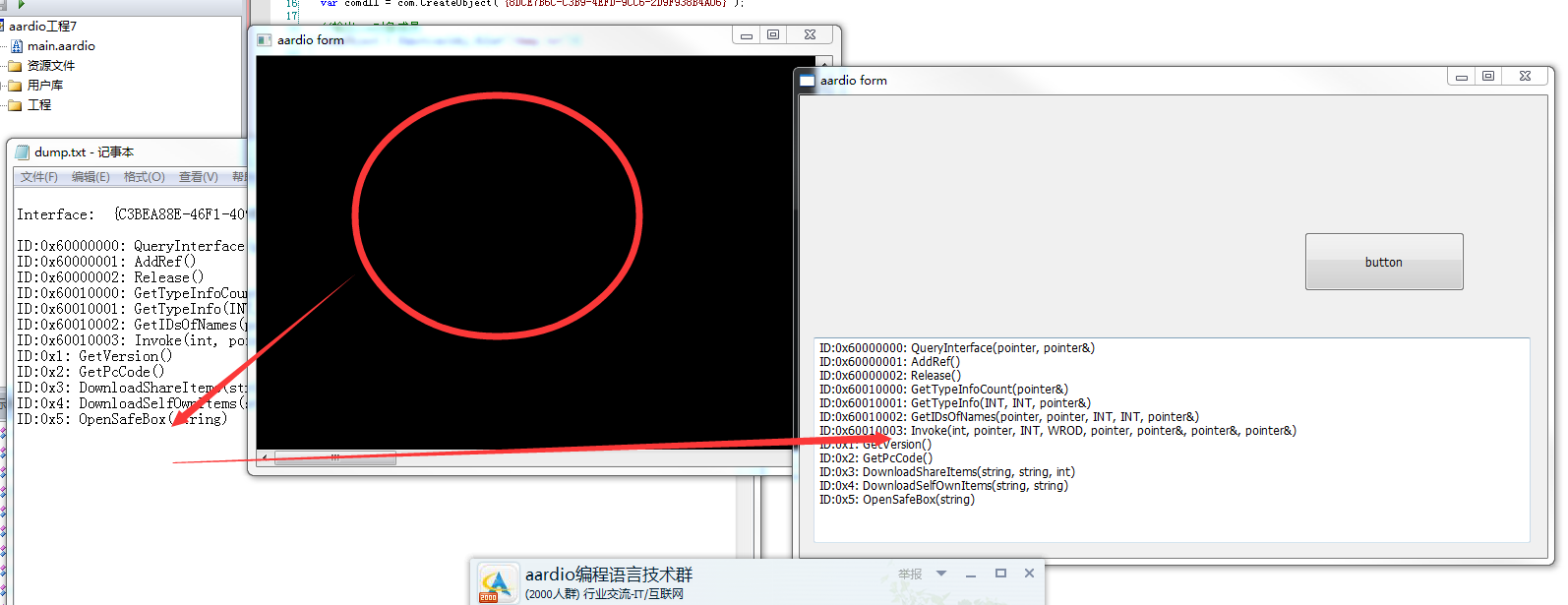Viewport: 1568px width, 605px height.
Task: Click the 举报 link in group chat window
Action: point(910,575)
